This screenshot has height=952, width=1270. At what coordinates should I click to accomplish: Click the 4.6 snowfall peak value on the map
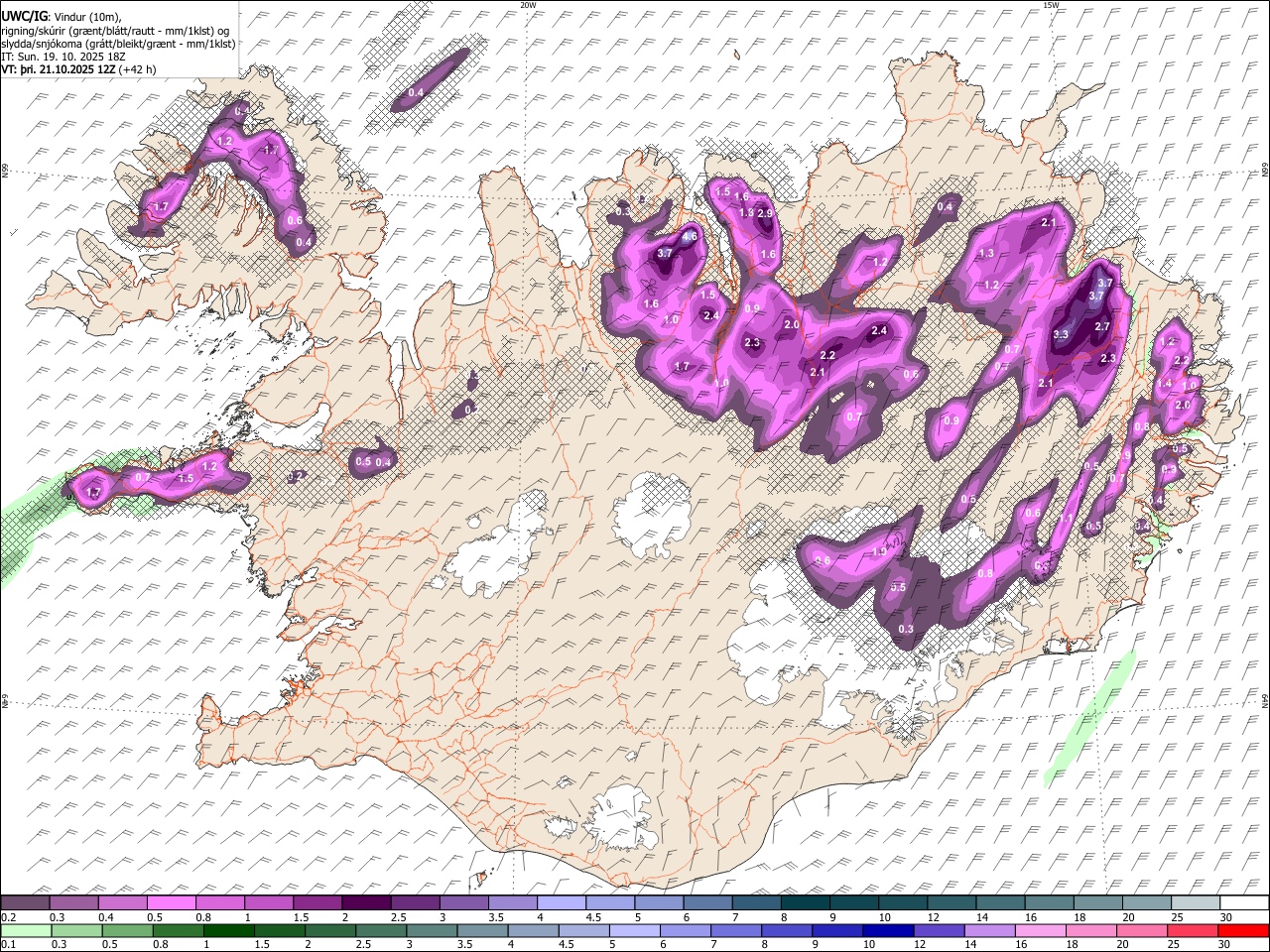point(690,237)
